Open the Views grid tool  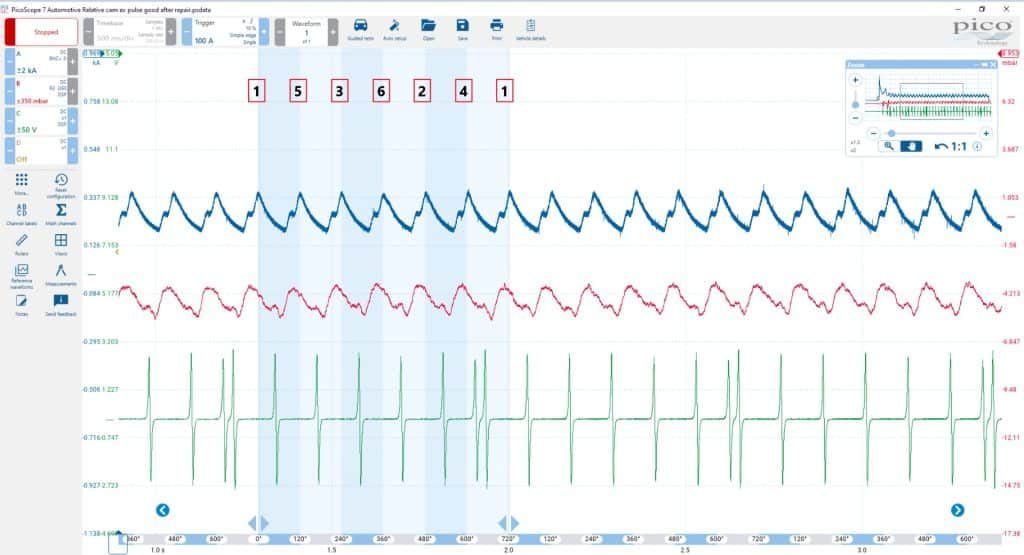[x=61, y=244]
